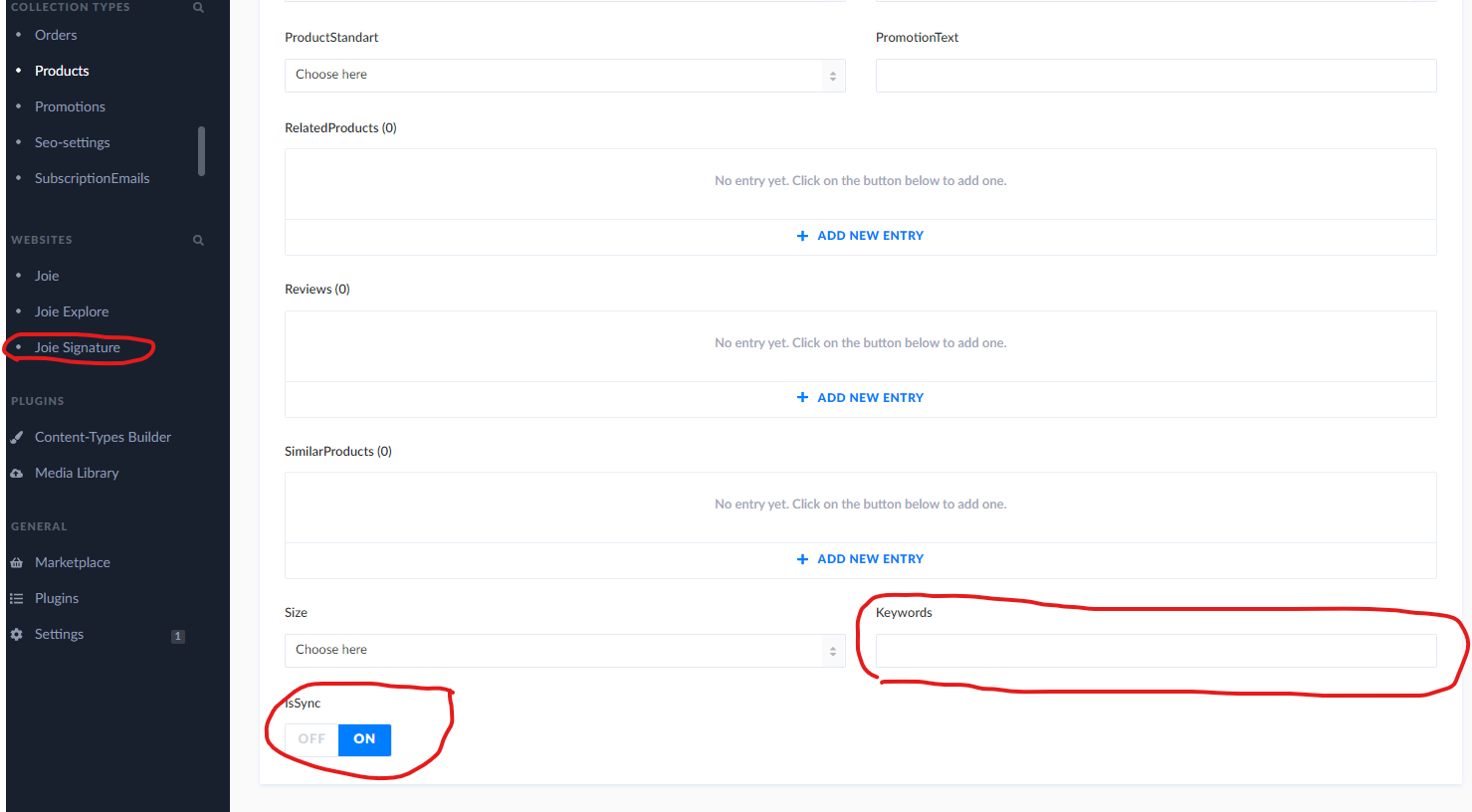
Task: Add new entry to SimilarProducts
Action: (861, 559)
